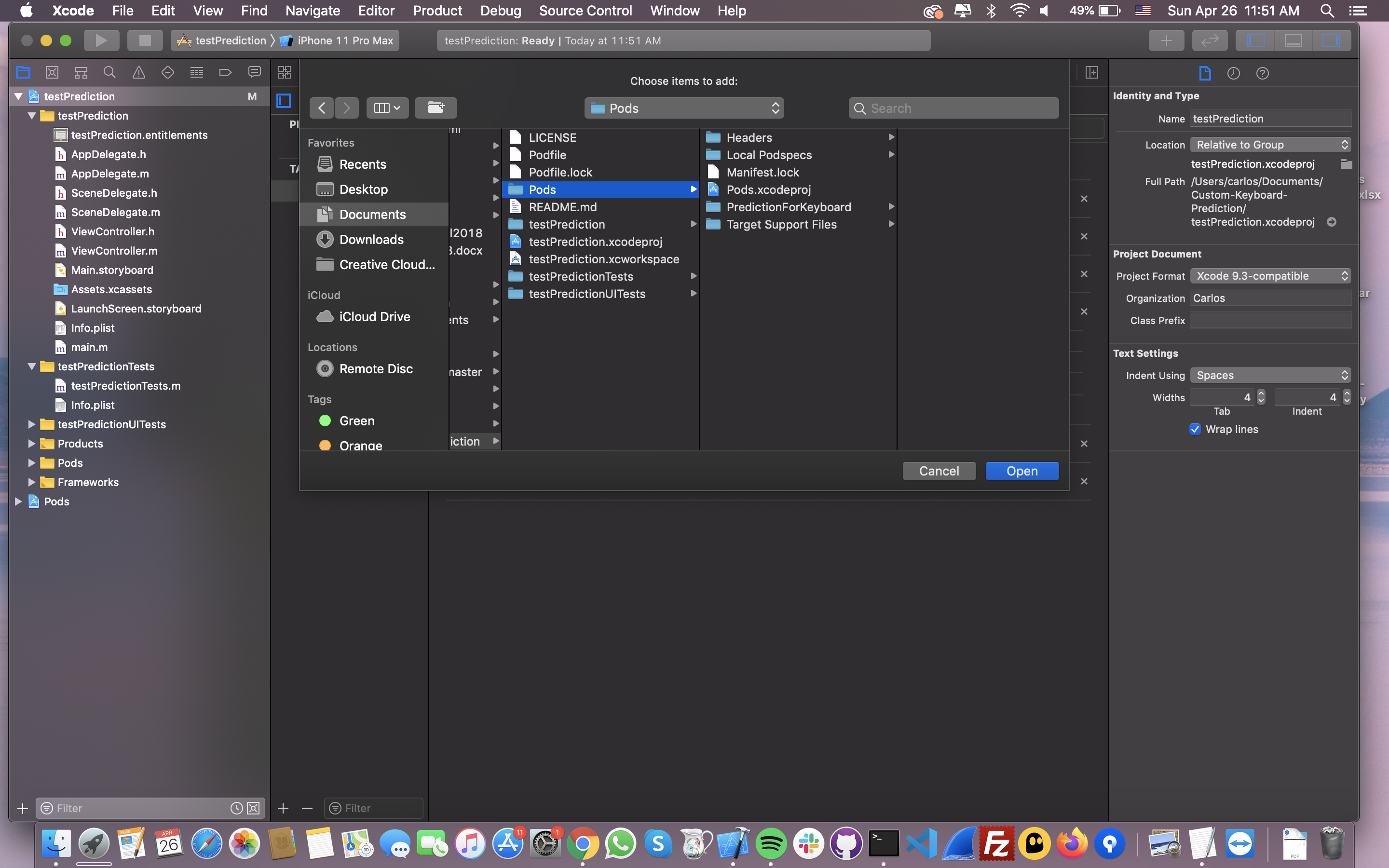
Task: Open the Navigate menu
Action: tap(312, 10)
